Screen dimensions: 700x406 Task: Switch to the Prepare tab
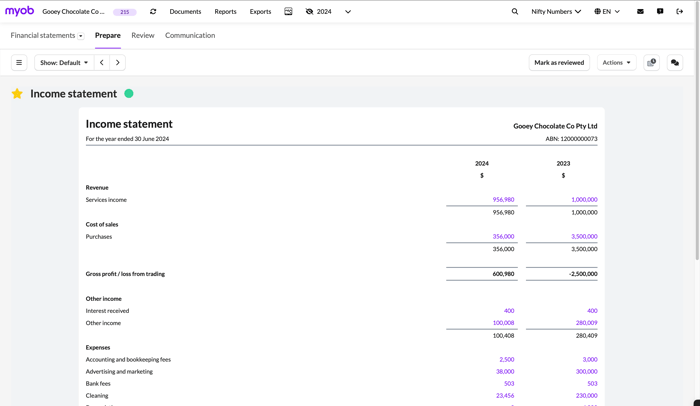(108, 35)
